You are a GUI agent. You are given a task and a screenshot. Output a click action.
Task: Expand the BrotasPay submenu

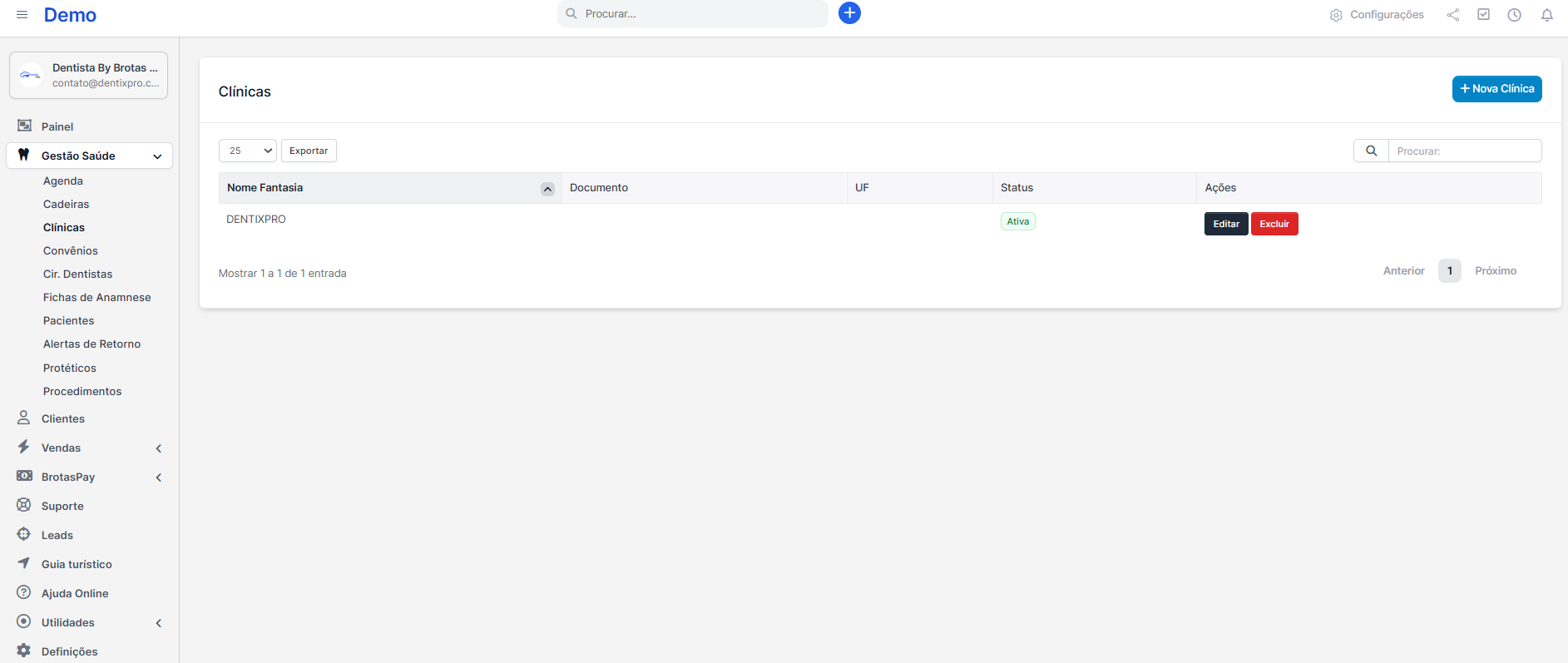(x=158, y=477)
